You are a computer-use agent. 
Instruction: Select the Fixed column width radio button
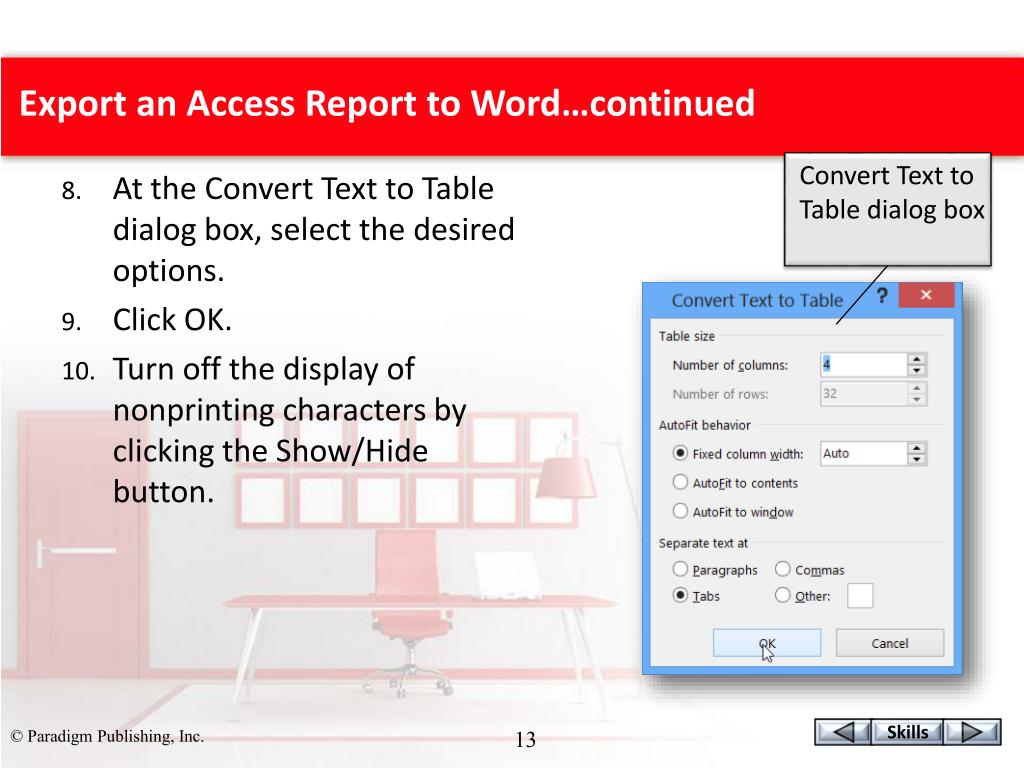point(680,453)
